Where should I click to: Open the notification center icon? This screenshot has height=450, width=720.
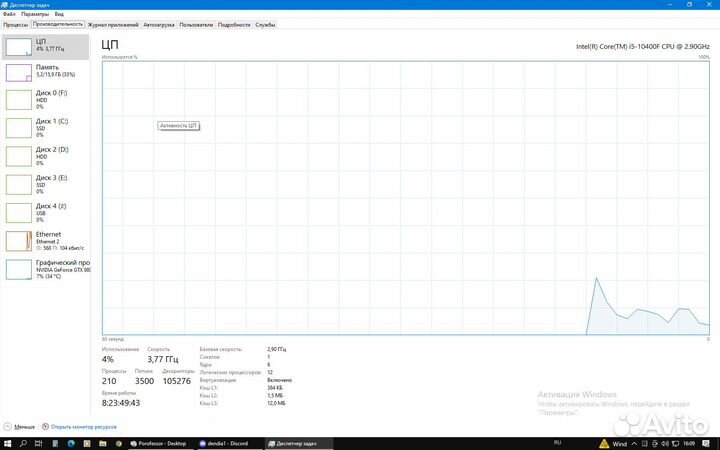706,444
